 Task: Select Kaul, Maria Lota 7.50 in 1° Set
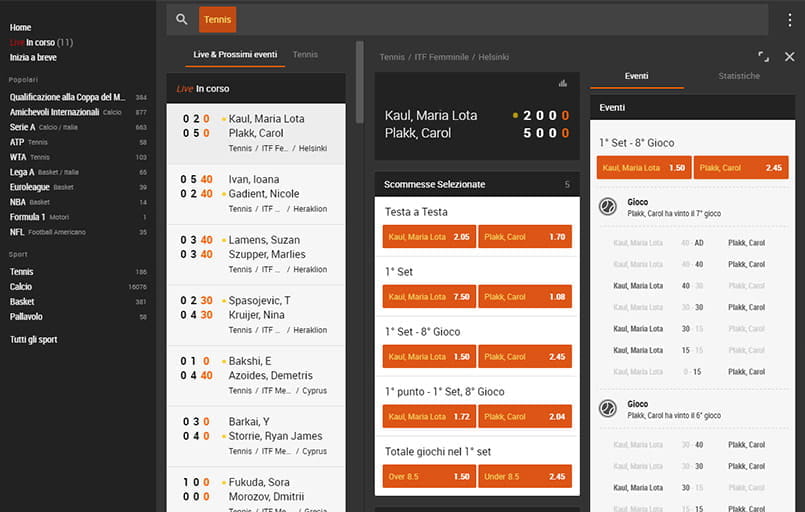428,297
